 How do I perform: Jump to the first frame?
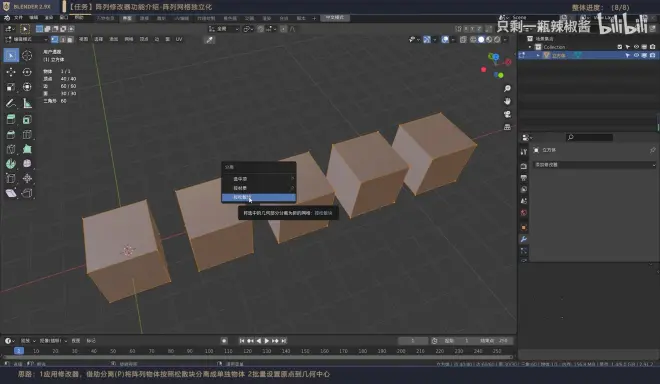coord(242,341)
